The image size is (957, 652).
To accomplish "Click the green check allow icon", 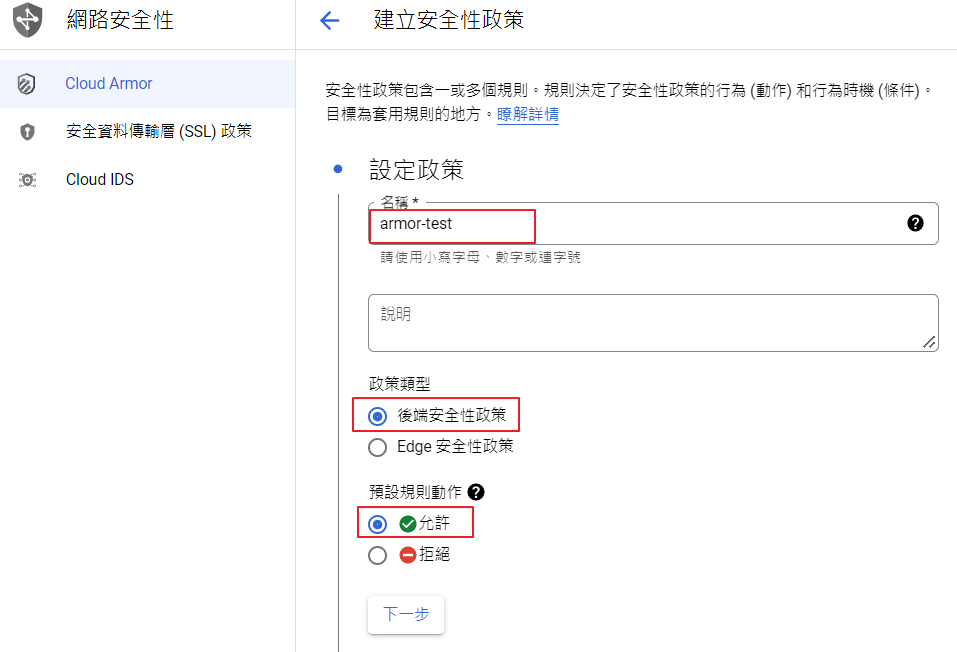I will click(407, 523).
